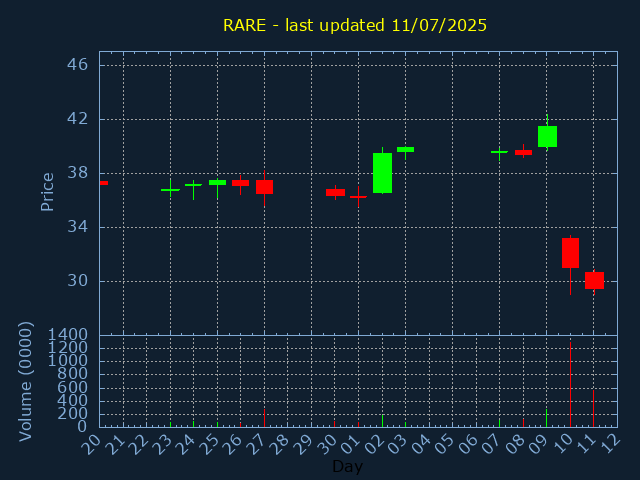Pick the day 03 green candlestick
The image size is (640, 480).
pyautogui.click(x=405, y=149)
